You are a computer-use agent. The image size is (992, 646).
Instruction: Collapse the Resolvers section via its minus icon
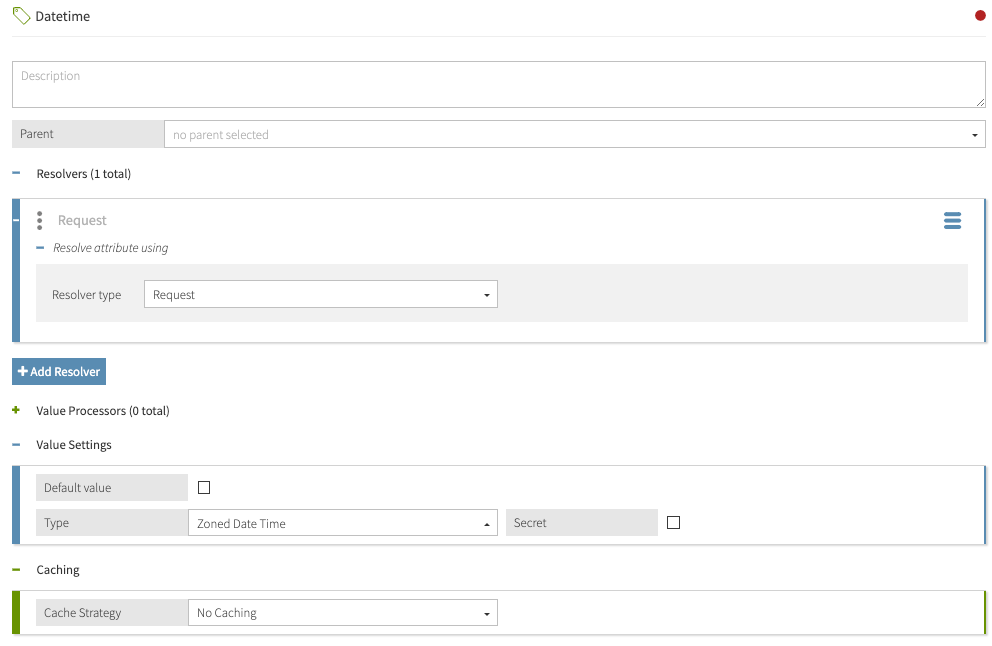(x=14, y=172)
